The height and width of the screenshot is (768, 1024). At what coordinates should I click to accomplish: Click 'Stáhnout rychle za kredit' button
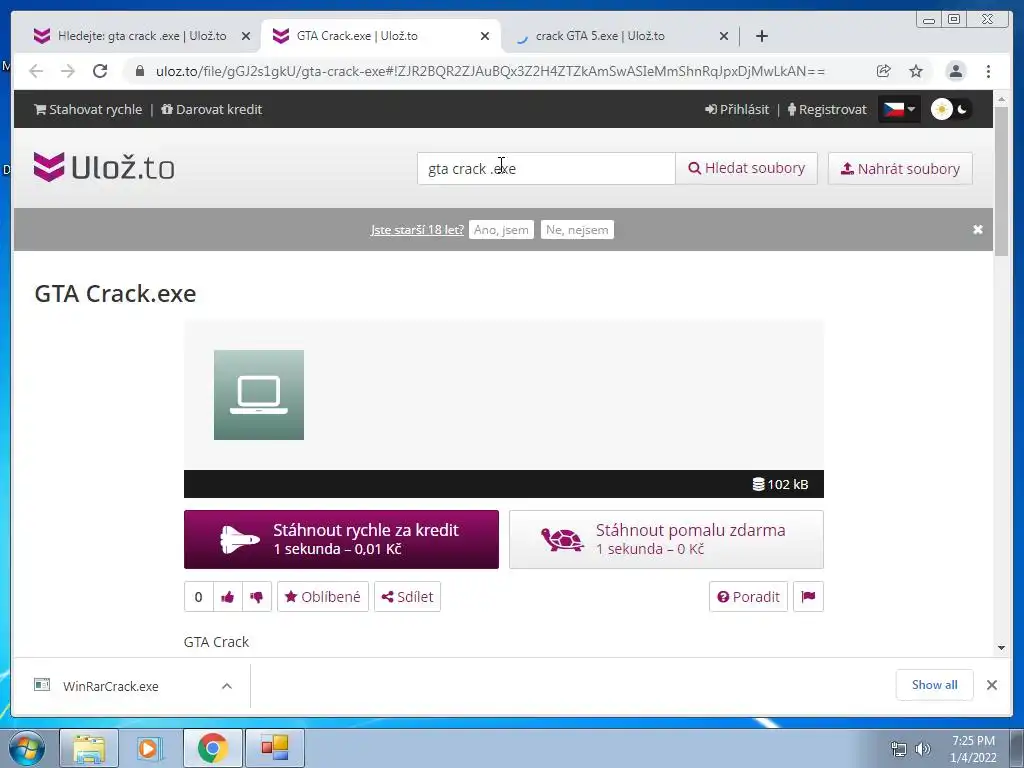(341, 539)
